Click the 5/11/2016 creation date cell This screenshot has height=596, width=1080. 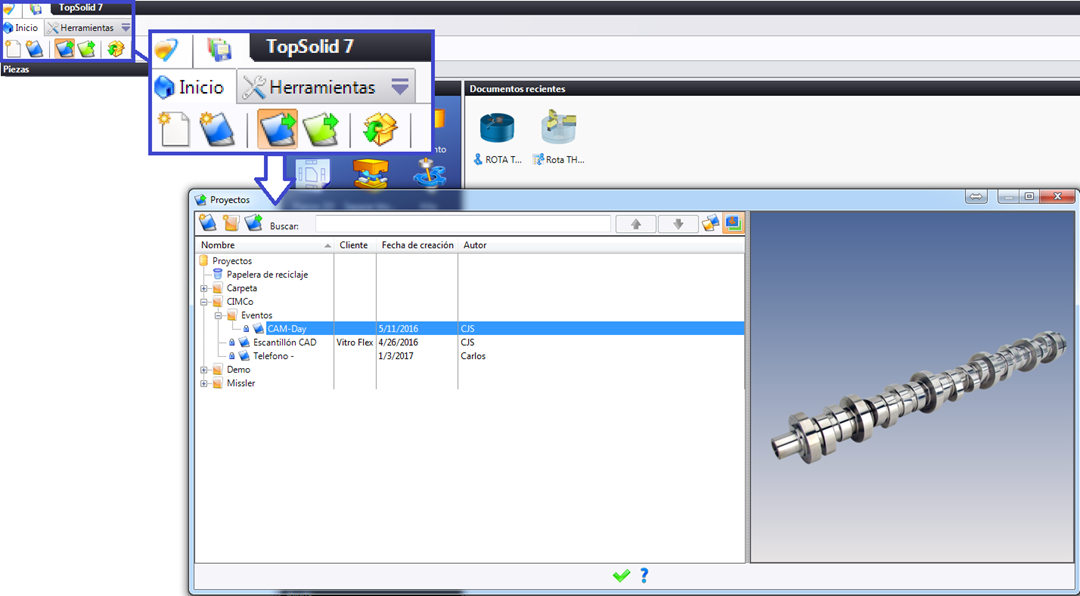tap(399, 329)
